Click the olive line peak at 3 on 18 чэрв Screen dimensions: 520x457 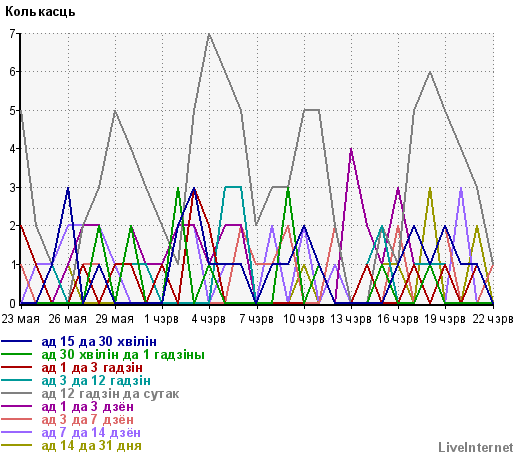coord(430,188)
